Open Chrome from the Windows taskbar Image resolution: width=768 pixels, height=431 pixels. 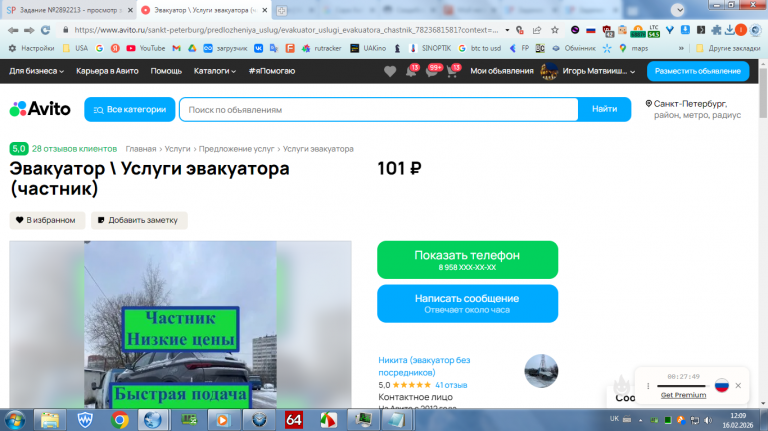119,420
